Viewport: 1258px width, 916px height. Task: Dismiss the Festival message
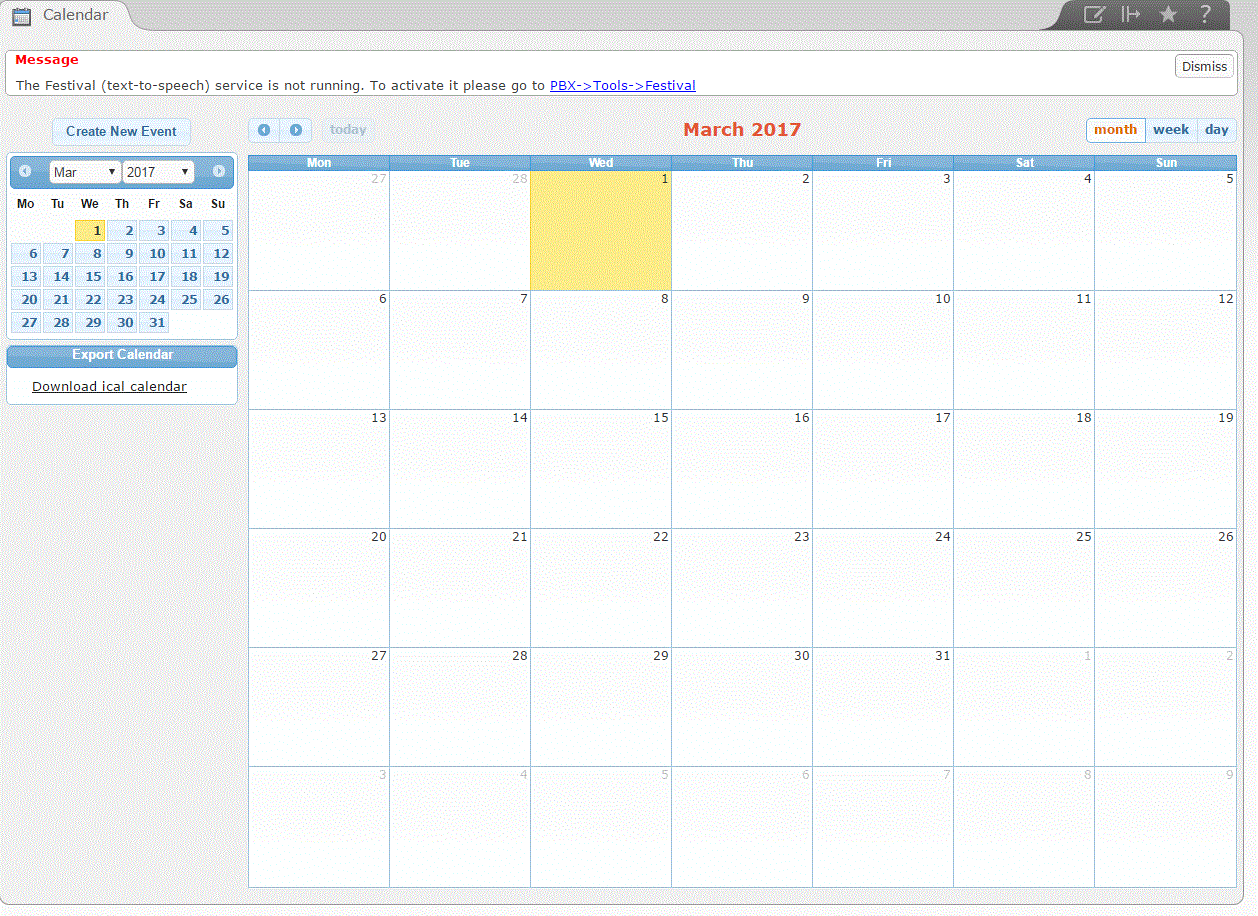(1204, 66)
